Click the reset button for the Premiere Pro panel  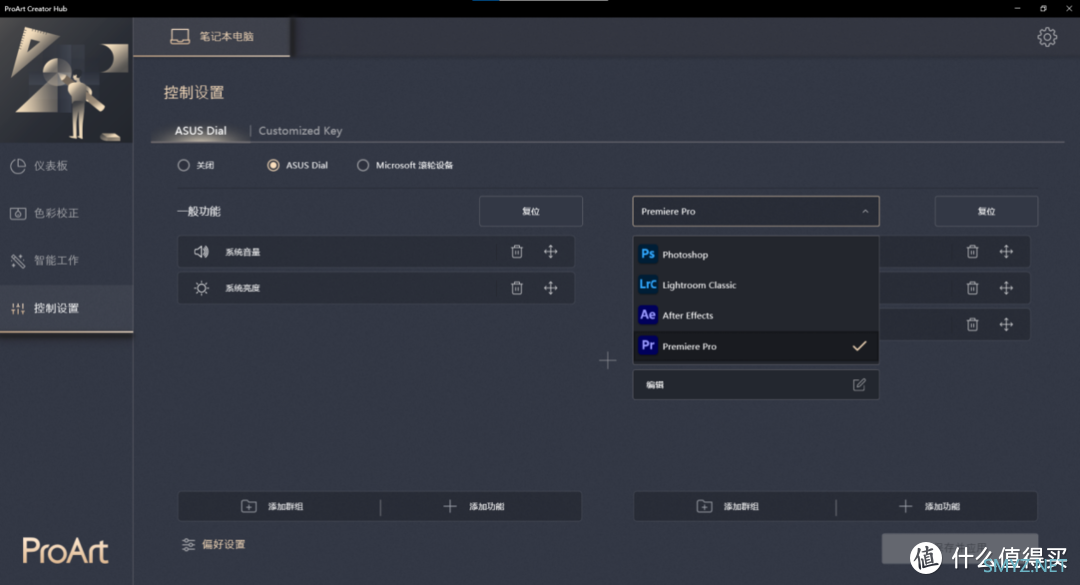986,212
